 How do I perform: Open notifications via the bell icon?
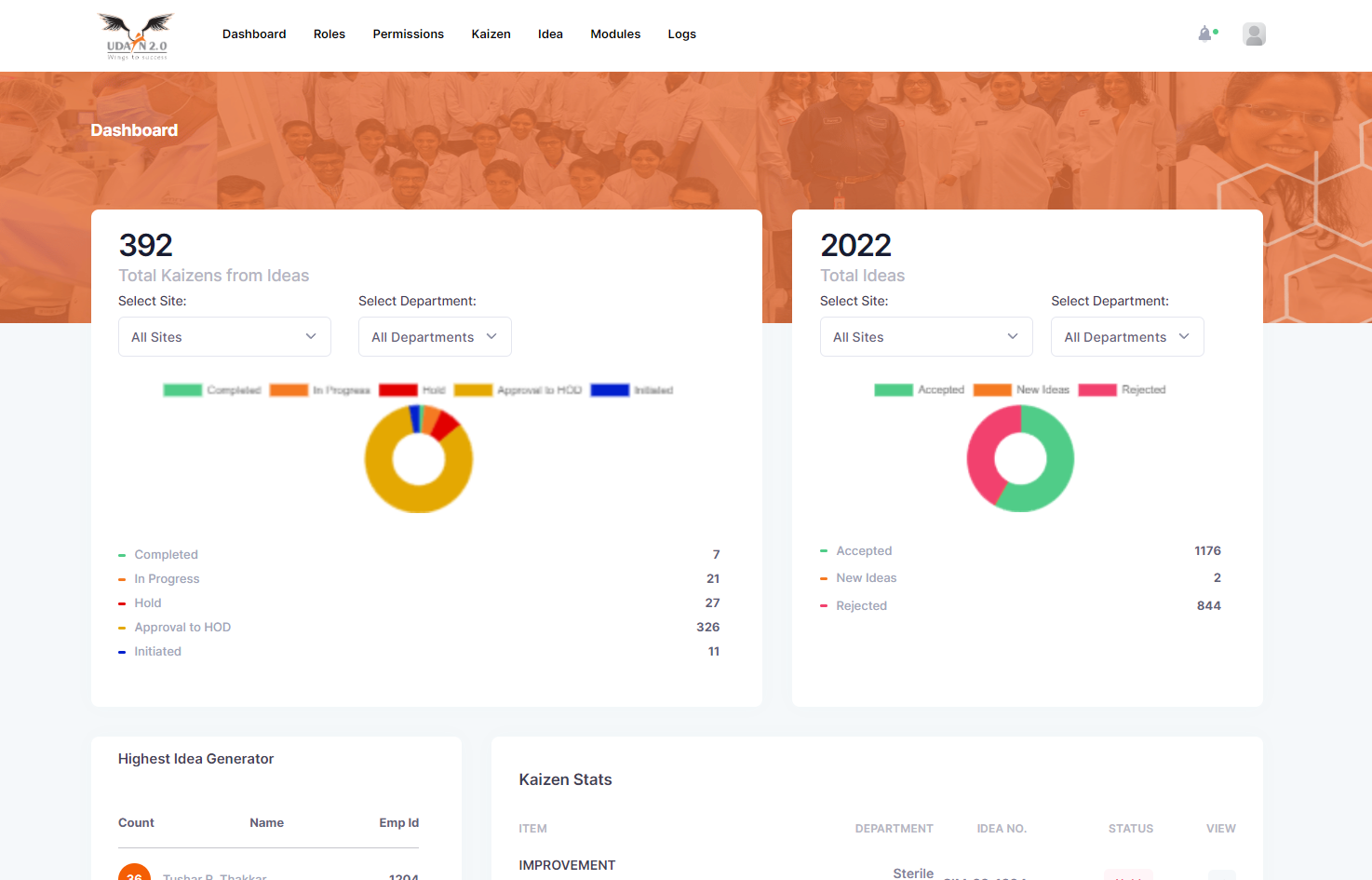(x=1204, y=34)
